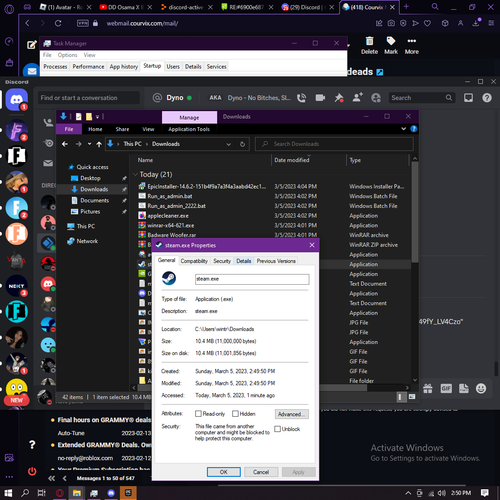Go up one folder in File Explorer

(99, 144)
